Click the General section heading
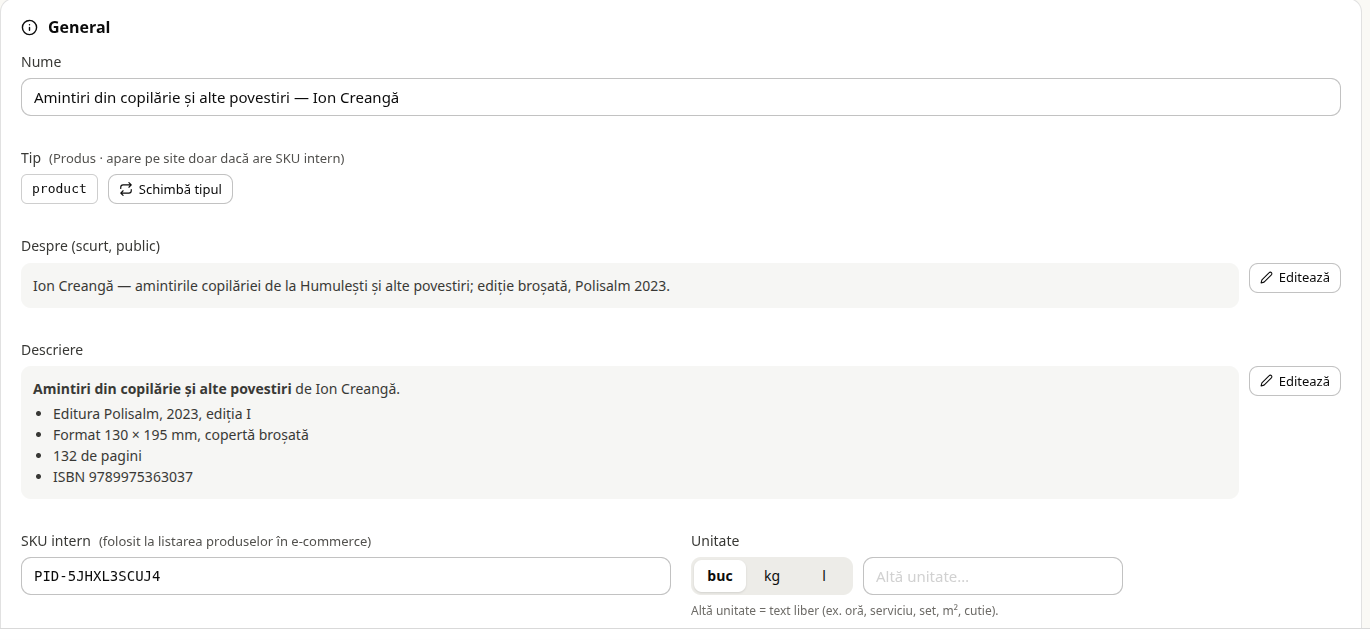The image size is (1370, 640). point(79,28)
